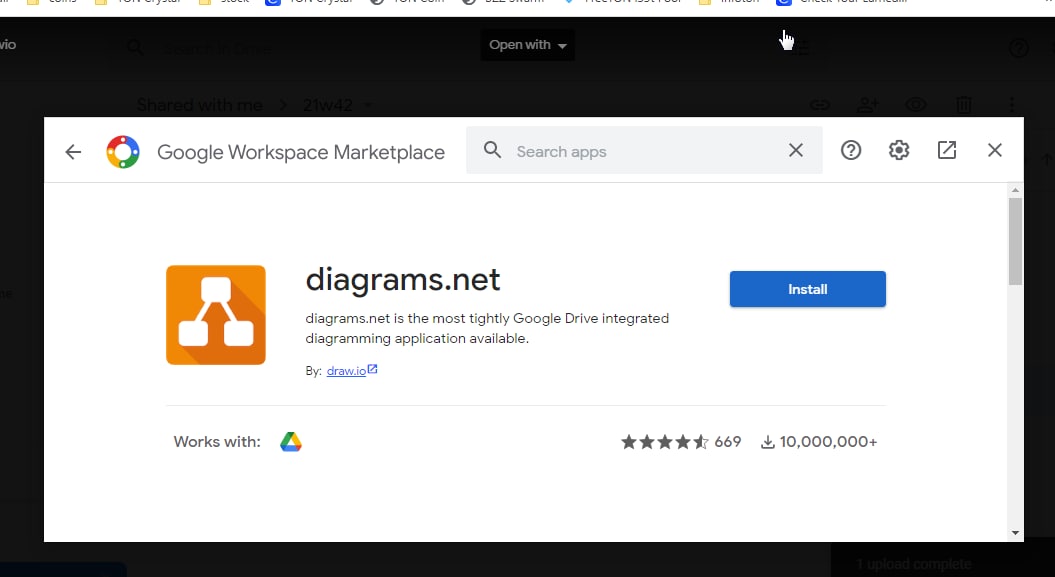Click the Google Workspace Marketplace logo
Screen dimensions: 1055x577
click(123, 151)
